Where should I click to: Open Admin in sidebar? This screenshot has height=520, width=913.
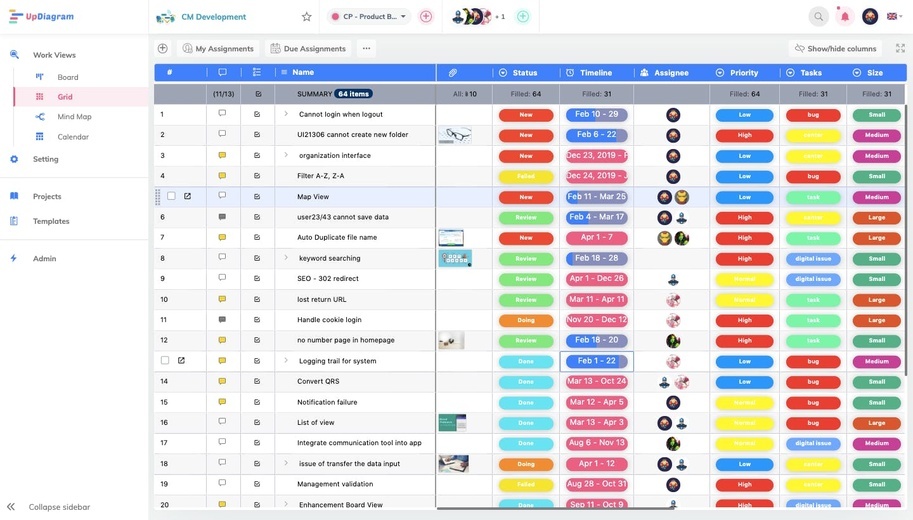(44, 259)
